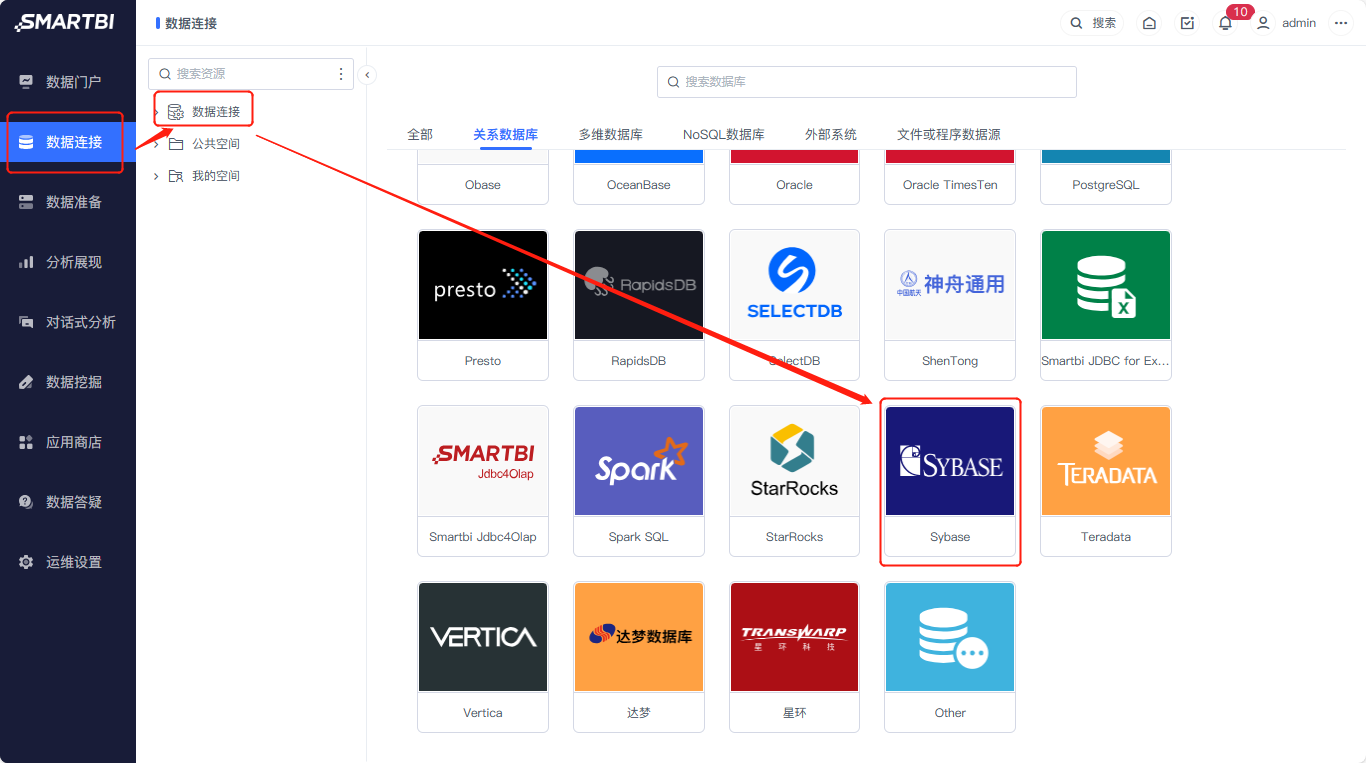The height and width of the screenshot is (763, 1366).
Task: Open 运维设置 in the sidebar
Action: tap(68, 562)
